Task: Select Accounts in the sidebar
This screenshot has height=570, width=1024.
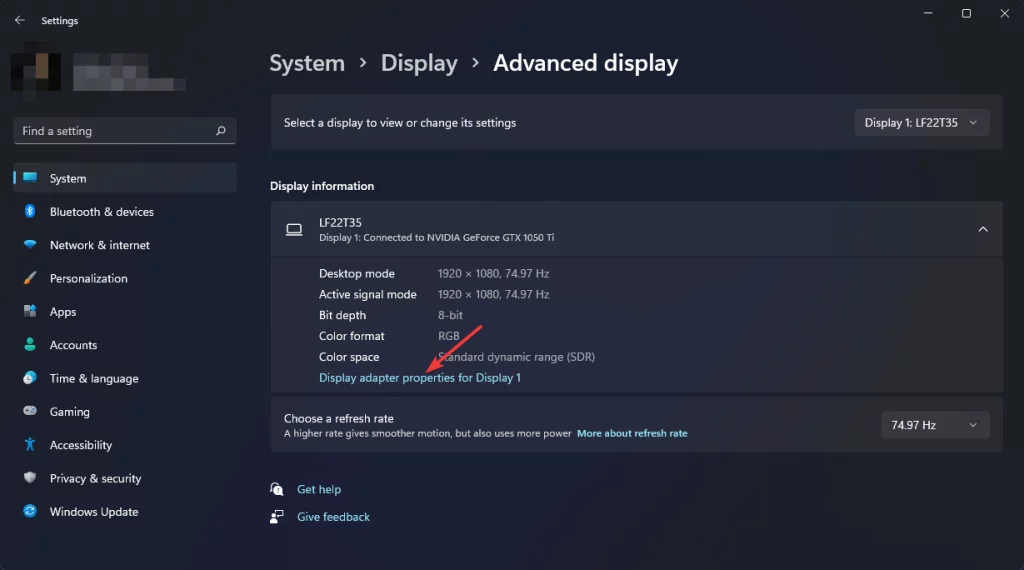Action: click(125, 345)
